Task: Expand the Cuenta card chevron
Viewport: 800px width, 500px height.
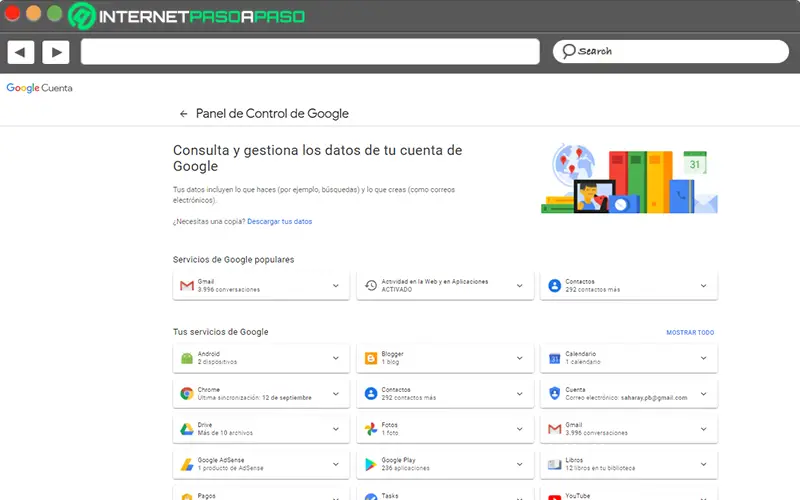Action: 703,394
